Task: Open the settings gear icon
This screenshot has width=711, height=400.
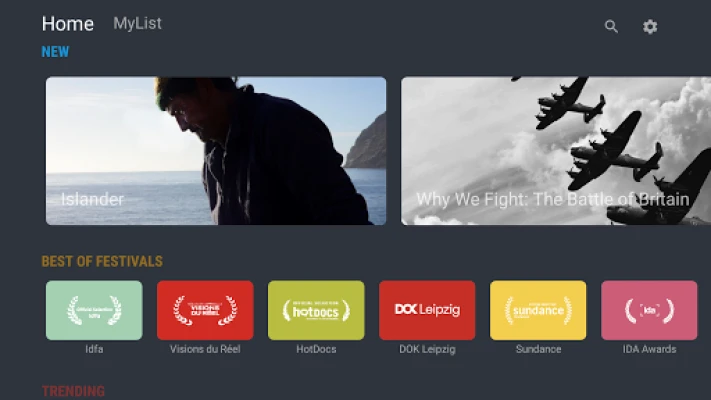Action: pos(650,26)
